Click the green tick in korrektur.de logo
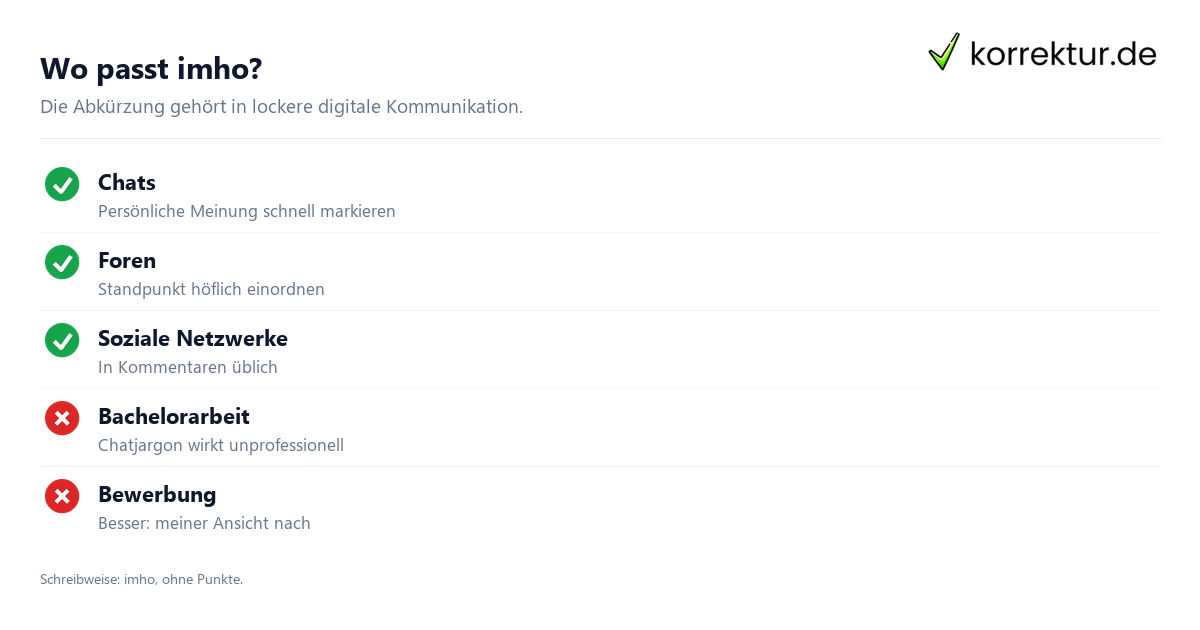This screenshot has height=630, width=1200. (x=944, y=51)
